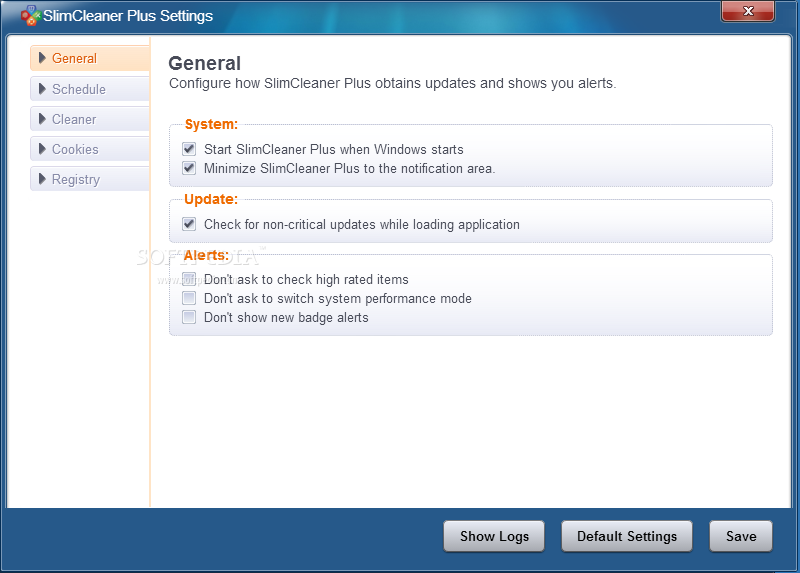Uncheck Start SlimCleaner Plus when Windows starts
800x573 pixels.
(x=189, y=149)
